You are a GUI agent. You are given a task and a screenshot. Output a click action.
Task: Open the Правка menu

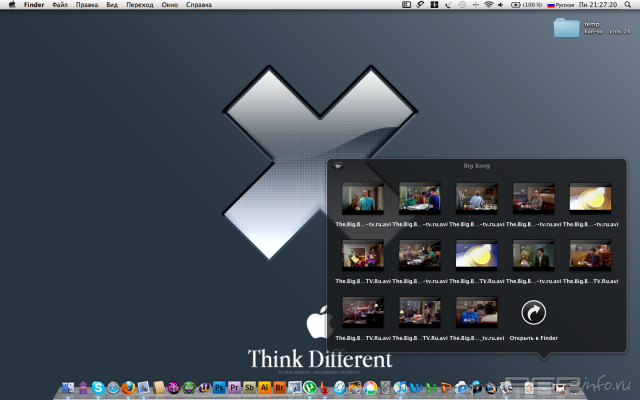(x=87, y=5)
